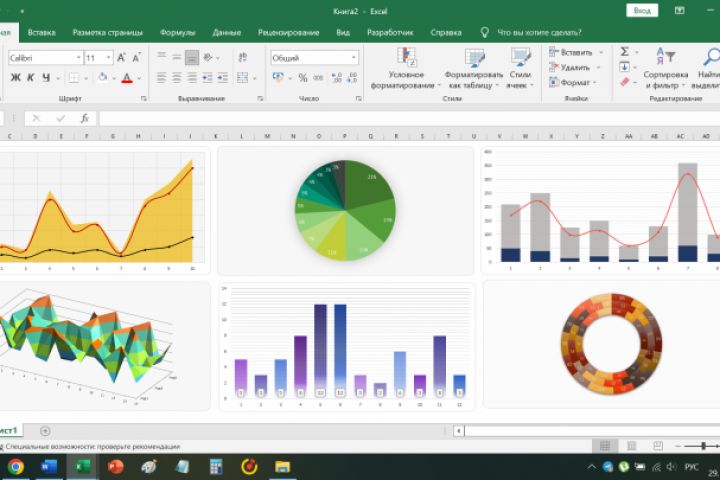
Task: Add a new sheet with plus button
Action: pyautogui.click(x=45, y=431)
